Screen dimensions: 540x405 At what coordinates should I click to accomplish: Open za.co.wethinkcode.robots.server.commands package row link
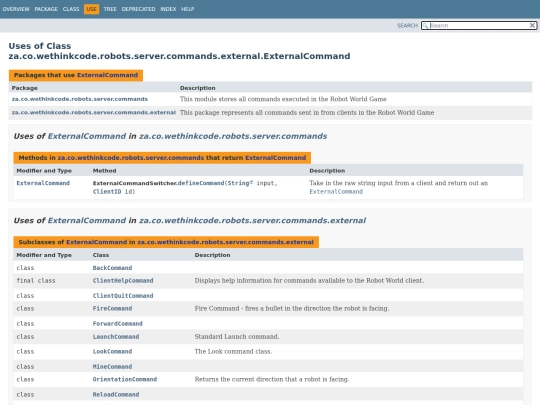80,99
